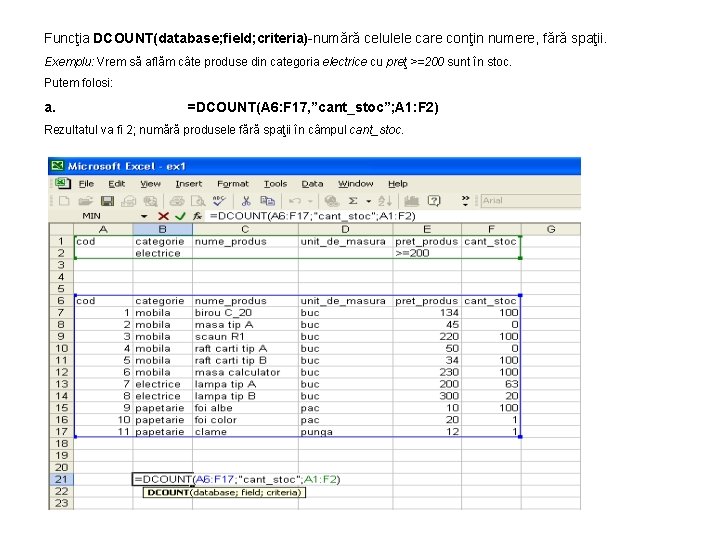
Task: Open the File menu
Action: tap(86, 184)
